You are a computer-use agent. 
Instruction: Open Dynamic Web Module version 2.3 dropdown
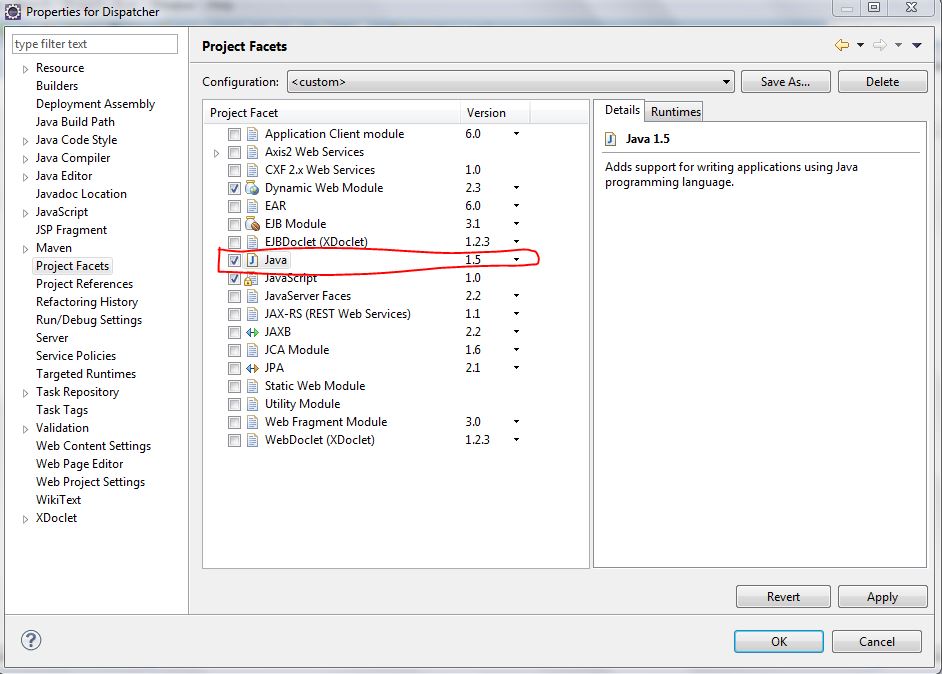(516, 187)
